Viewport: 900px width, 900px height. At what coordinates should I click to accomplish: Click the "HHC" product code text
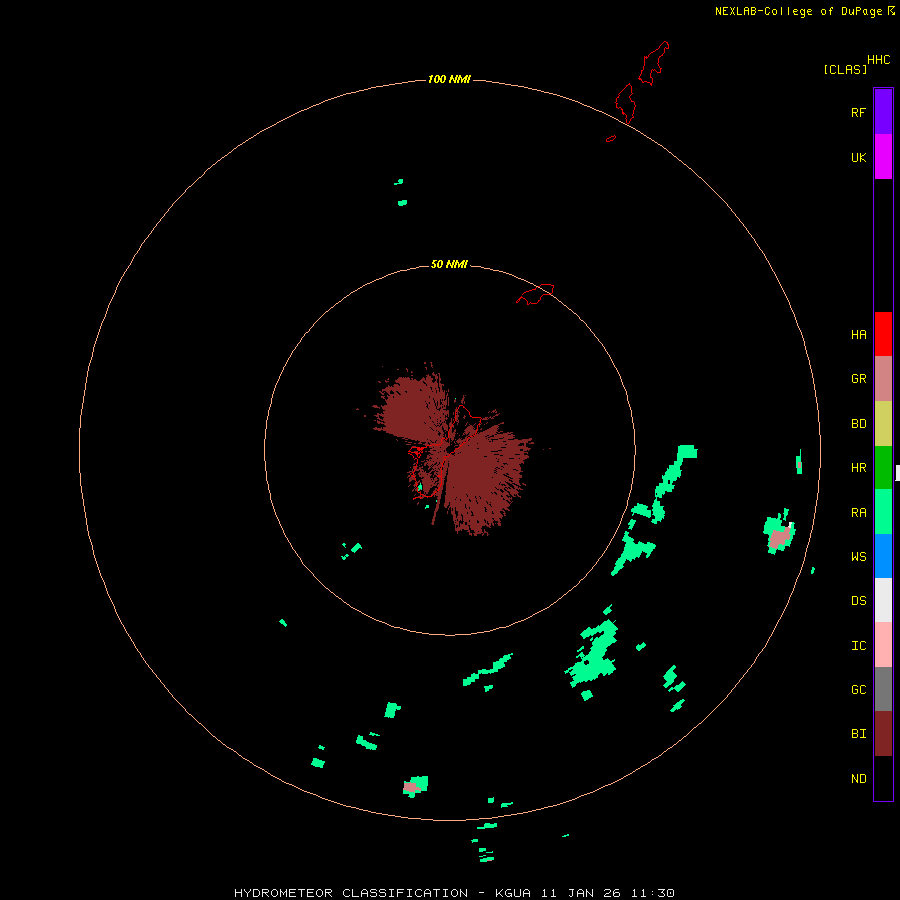tap(879, 60)
